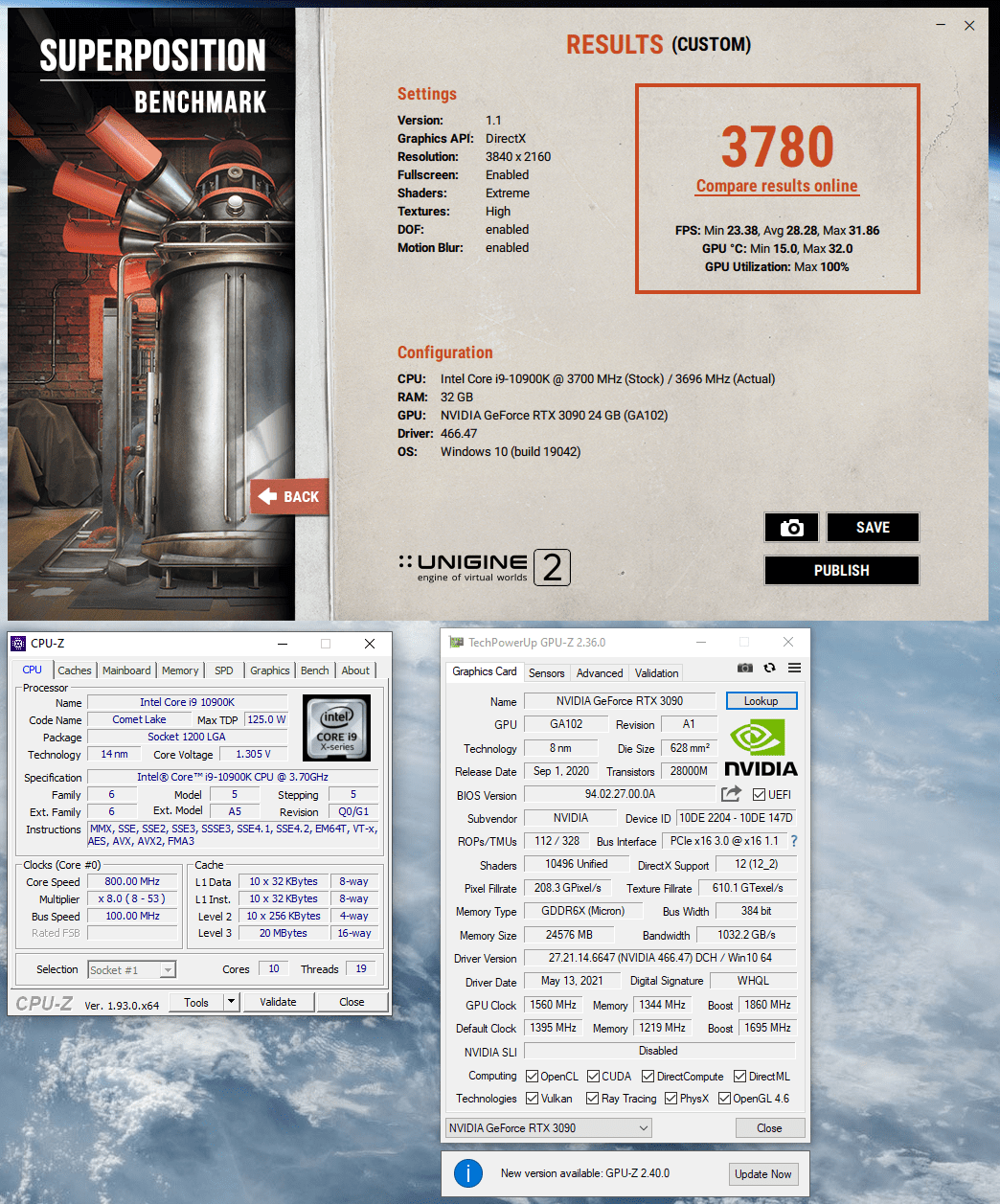Click the Driver Version field in GPU-Z
The image size is (1000, 1204).
point(660,958)
